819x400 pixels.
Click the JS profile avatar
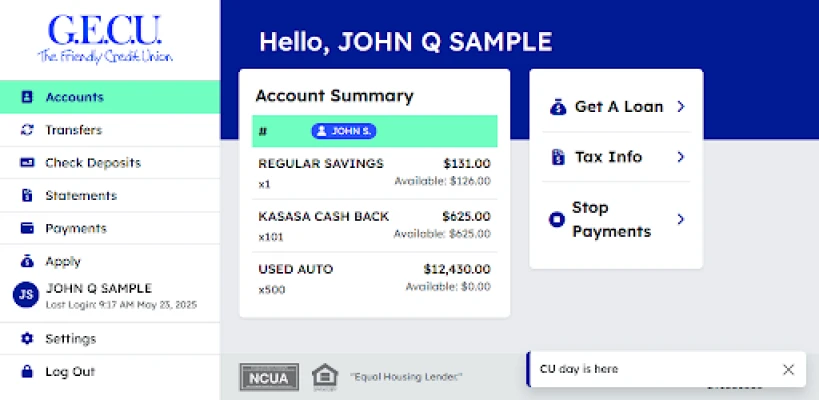(x=26, y=295)
